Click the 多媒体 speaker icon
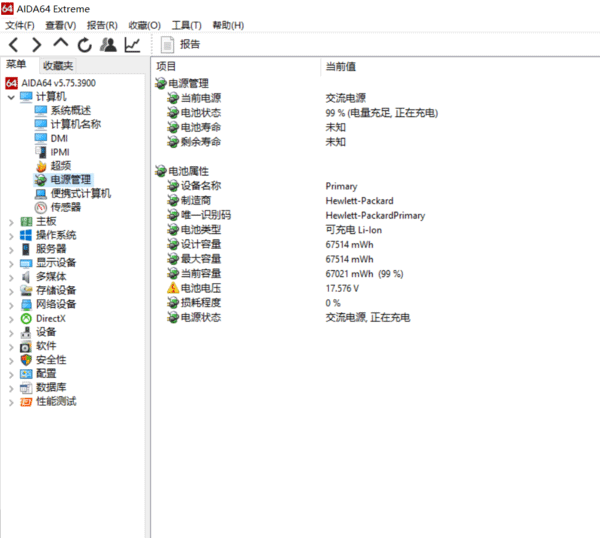600x538 pixels. tap(26, 277)
